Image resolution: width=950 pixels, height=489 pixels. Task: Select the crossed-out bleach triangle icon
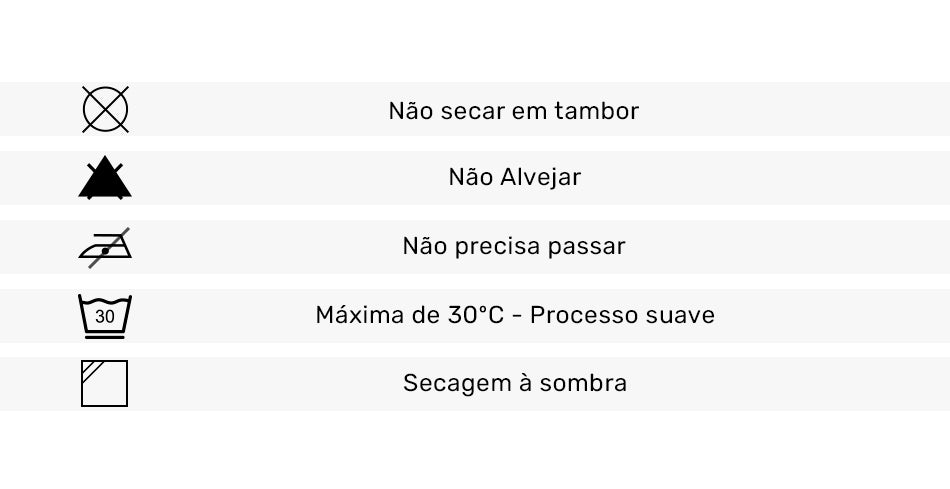point(105,179)
